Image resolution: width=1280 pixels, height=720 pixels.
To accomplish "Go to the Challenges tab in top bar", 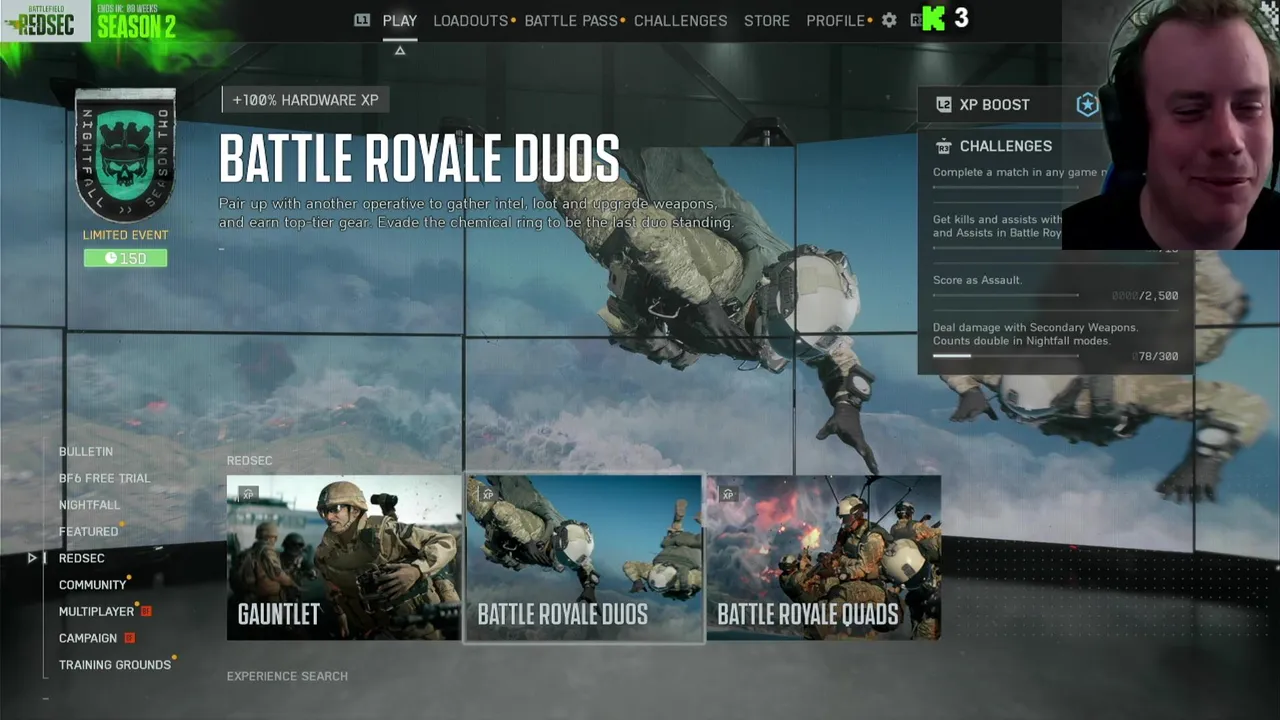I will point(680,20).
